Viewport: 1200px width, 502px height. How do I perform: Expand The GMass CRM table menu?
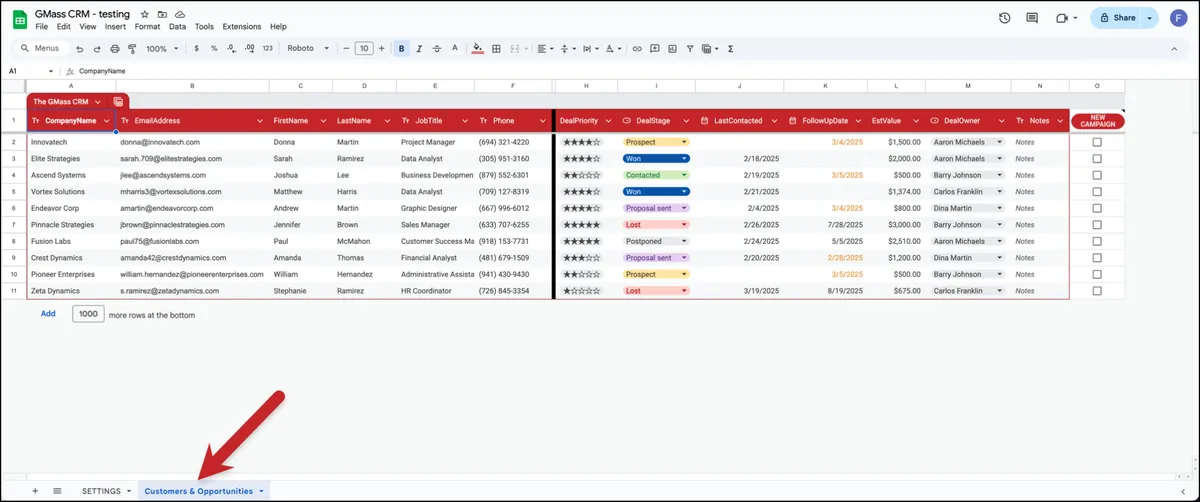(x=98, y=101)
